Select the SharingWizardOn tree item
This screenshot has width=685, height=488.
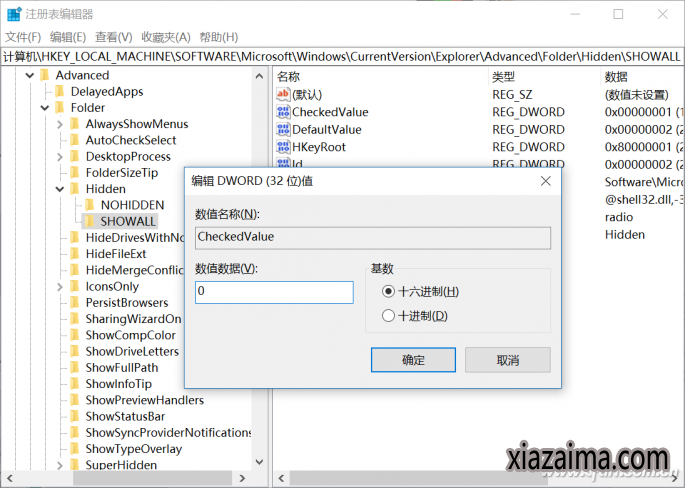pyautogui.click(x=133, y=319)
